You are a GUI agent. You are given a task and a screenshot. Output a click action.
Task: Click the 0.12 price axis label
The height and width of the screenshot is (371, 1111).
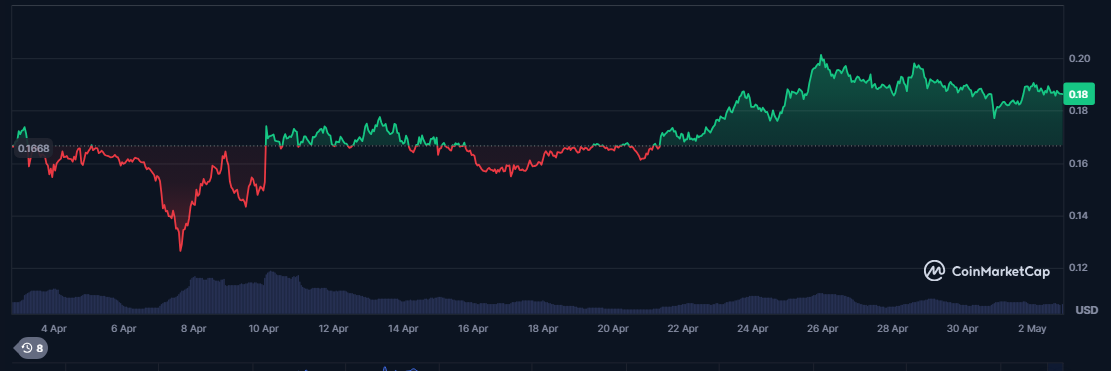pyautogui.click(x=1079, y=268)
